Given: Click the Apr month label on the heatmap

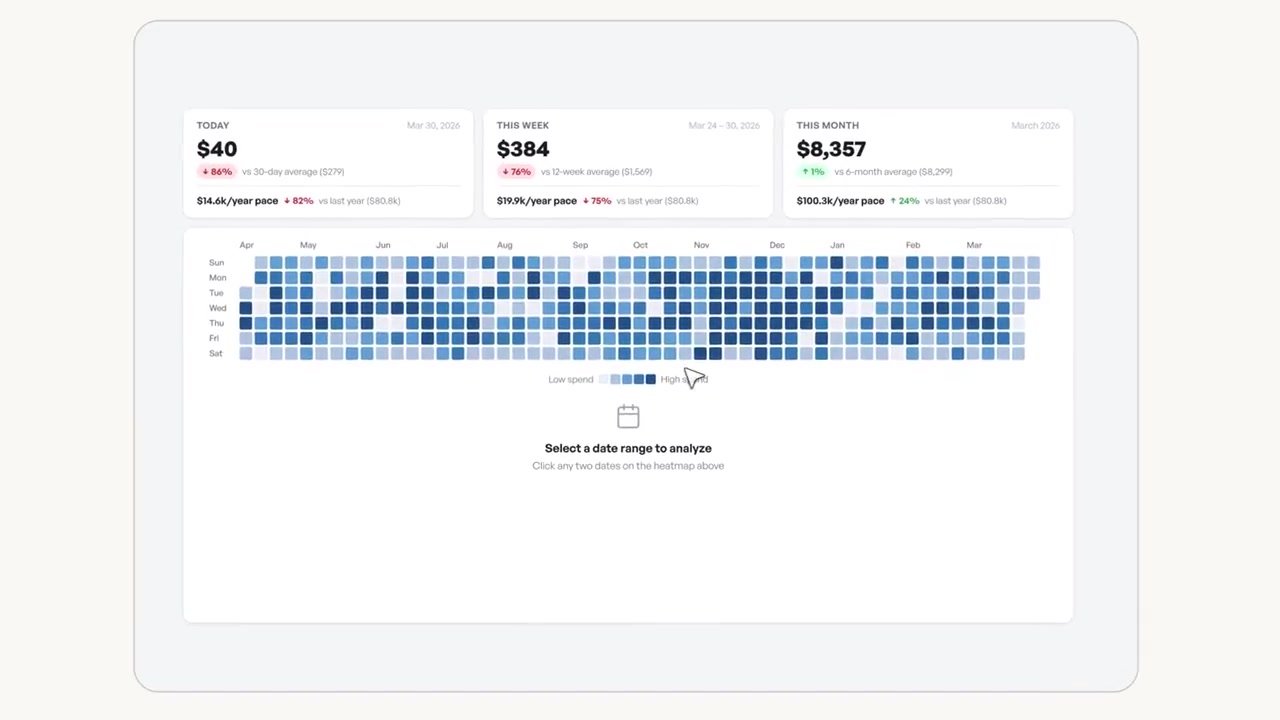Looking at the screenshot, I should pyautogui.click(x=246, y=245).
